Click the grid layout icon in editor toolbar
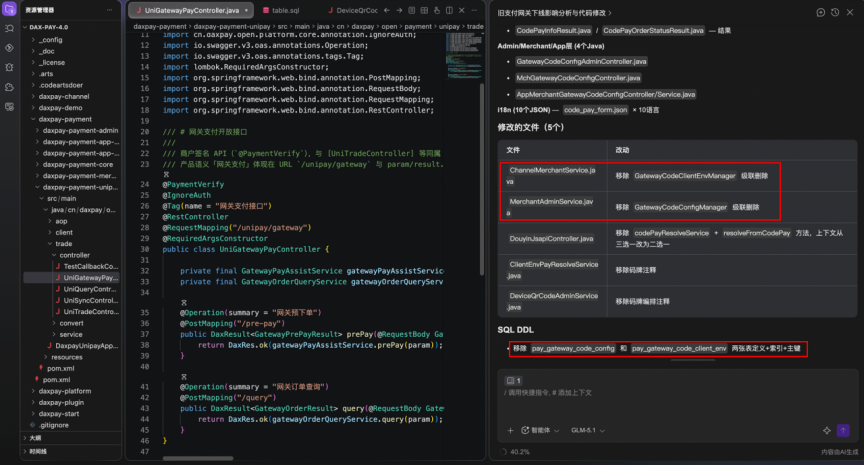The height and width of the screenshot is (466, 864). point(424,10)
